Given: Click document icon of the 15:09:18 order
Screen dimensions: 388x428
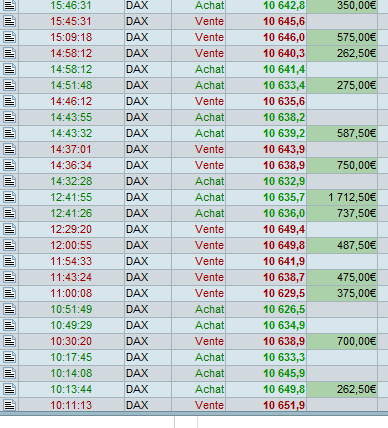Looking at the screenshot, I should pos(9,37).
